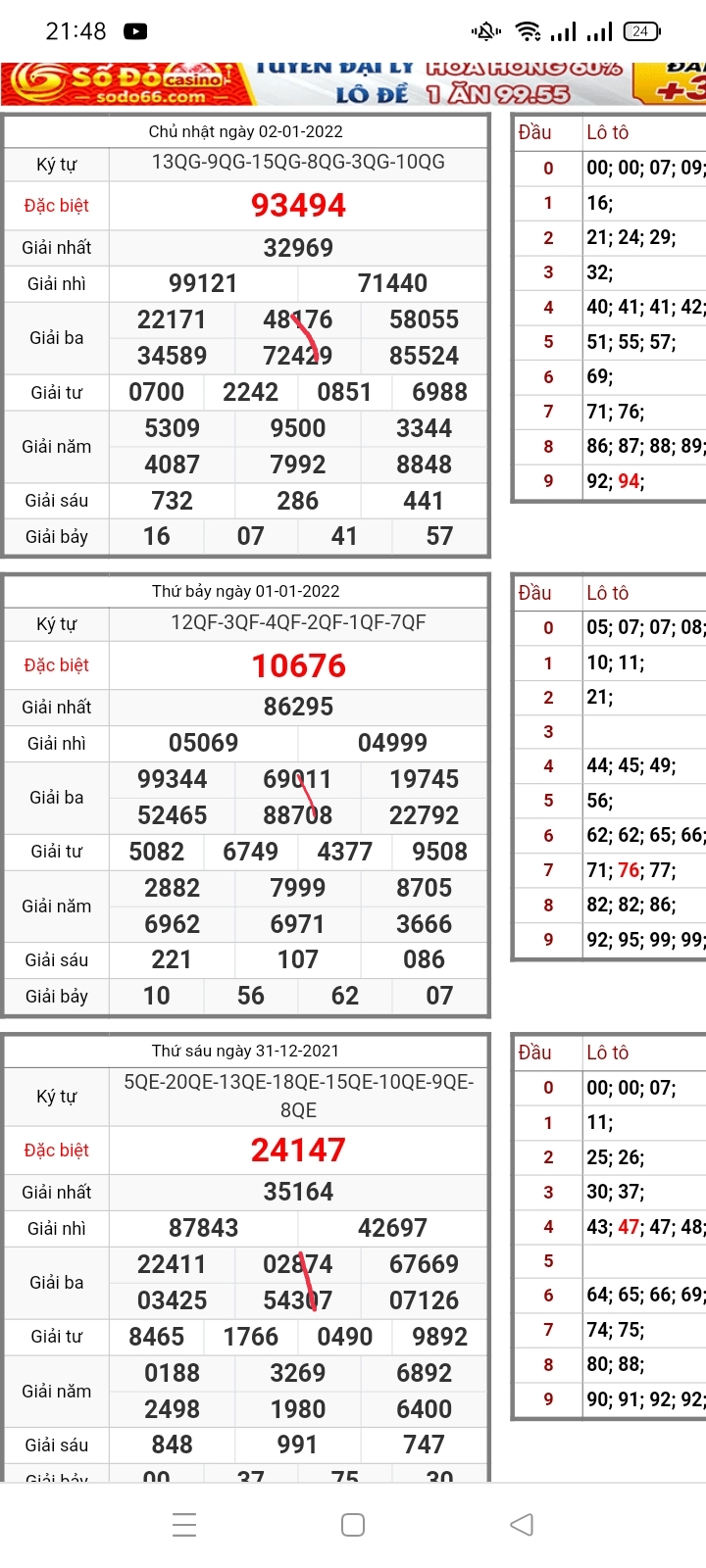The height and width of the screenshot is (1568, 706).
Task: Tap fourth prize number 6988
Action: tap(439, 392)
